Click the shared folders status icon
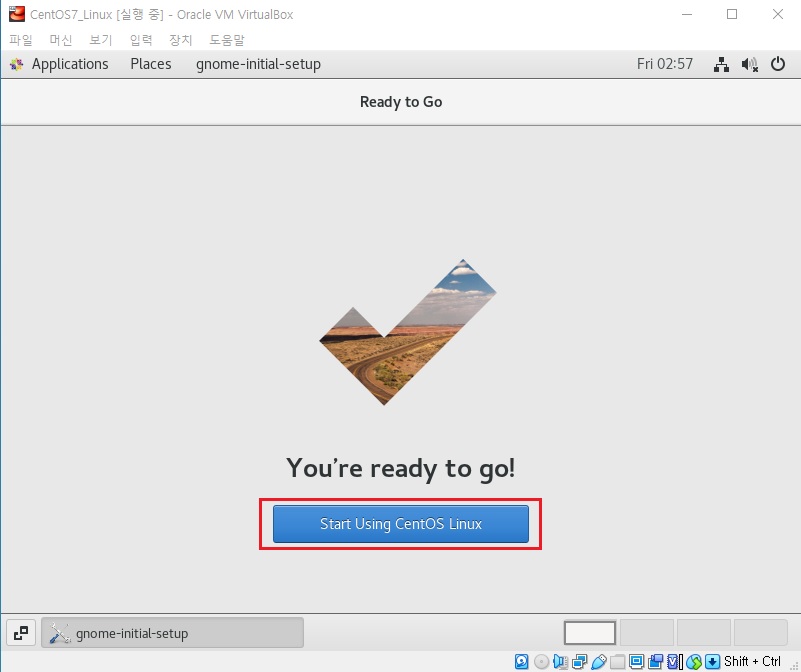This screenshot has height=672, width=801. click(x=618, y=662)
